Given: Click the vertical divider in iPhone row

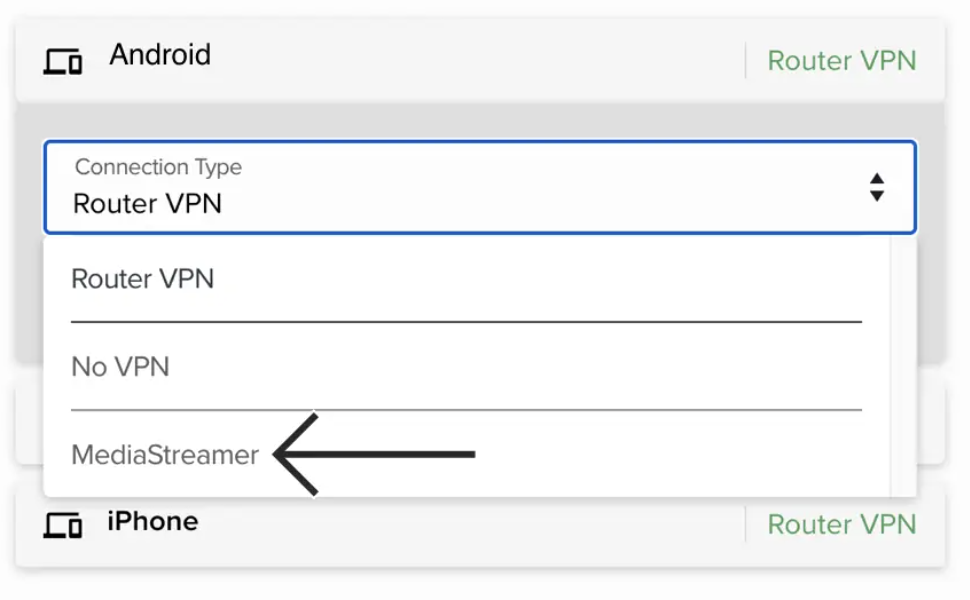Looking at the screenshot, I should click(x=746, y=524).
